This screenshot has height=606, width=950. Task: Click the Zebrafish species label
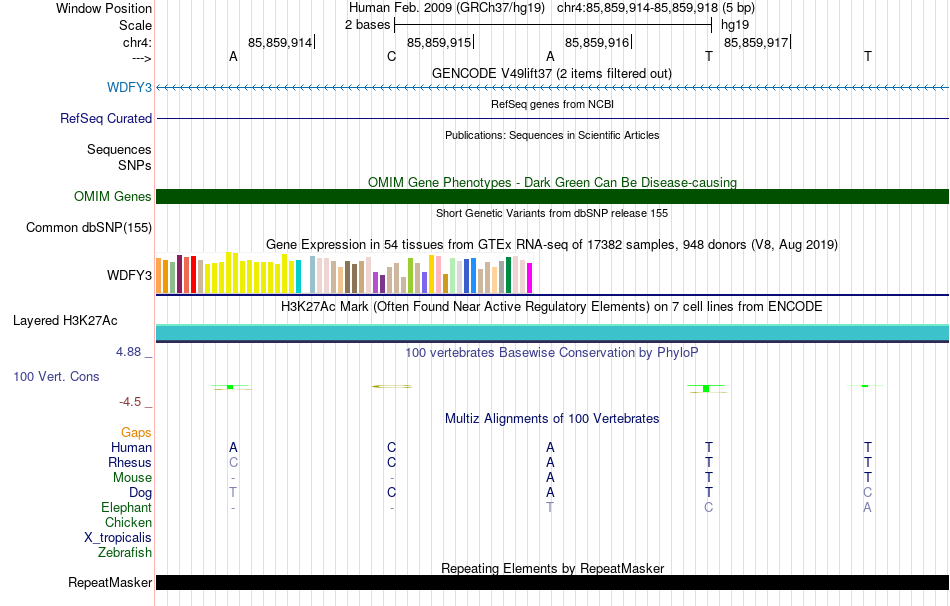125,552
